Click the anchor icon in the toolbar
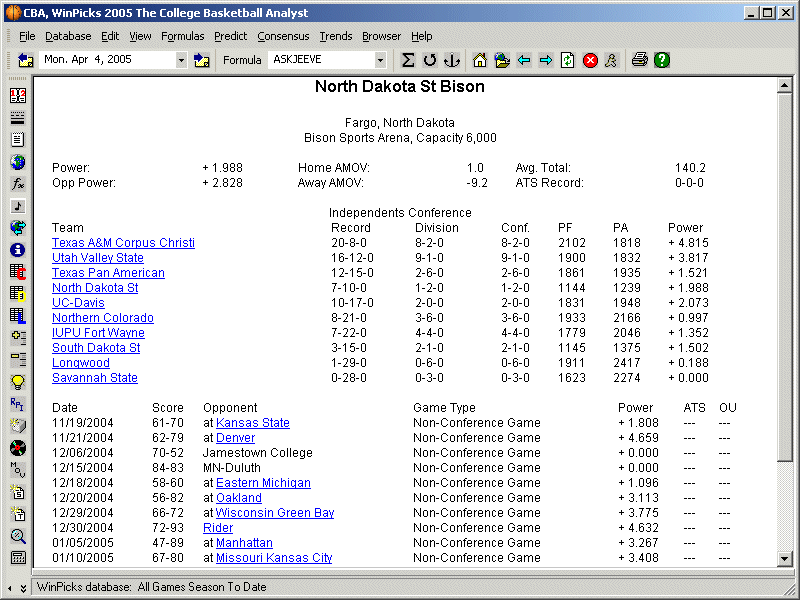800x600 pixels. point(452,60)
